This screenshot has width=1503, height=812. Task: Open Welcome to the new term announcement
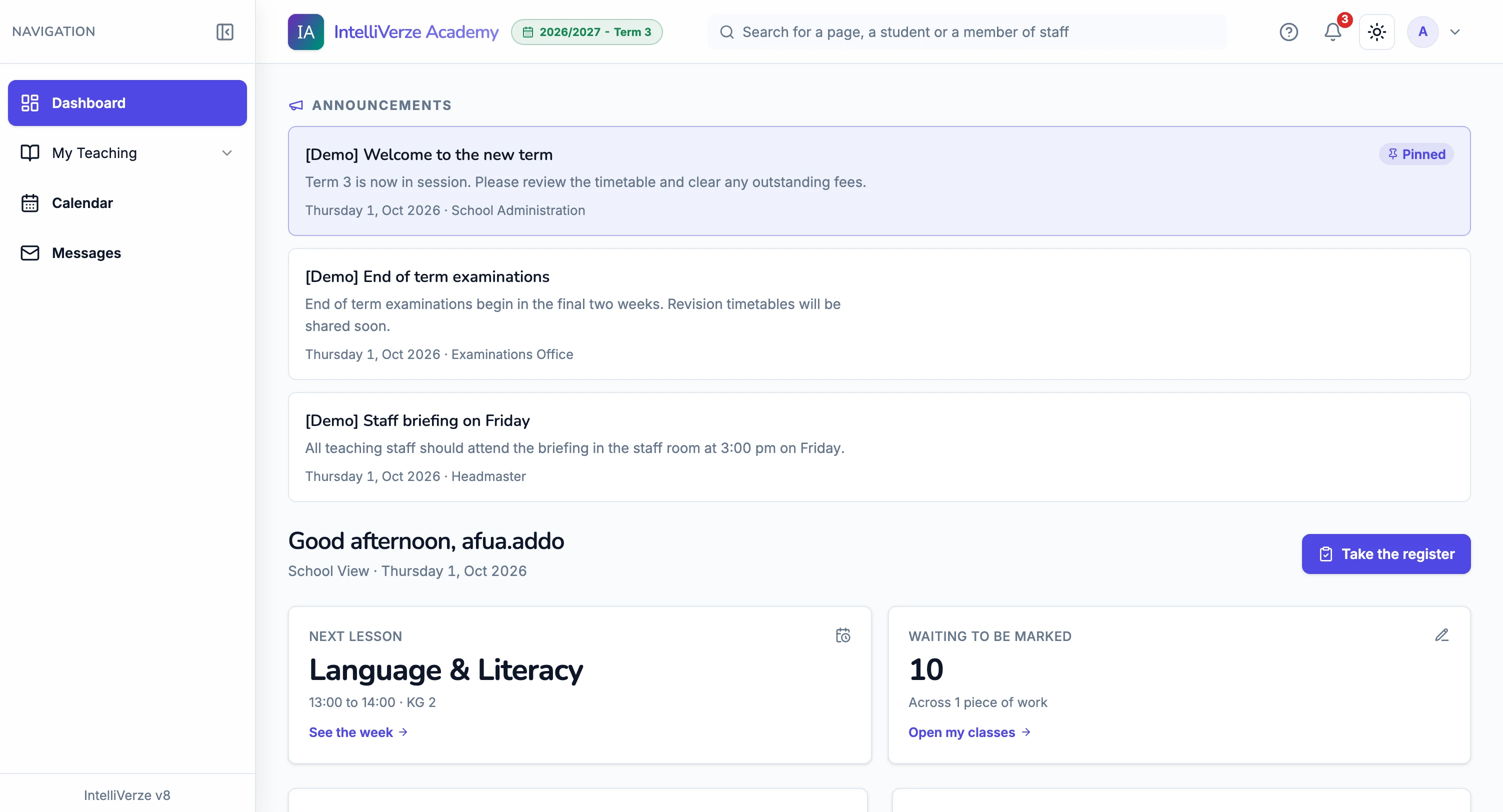[x=878, y=181]
